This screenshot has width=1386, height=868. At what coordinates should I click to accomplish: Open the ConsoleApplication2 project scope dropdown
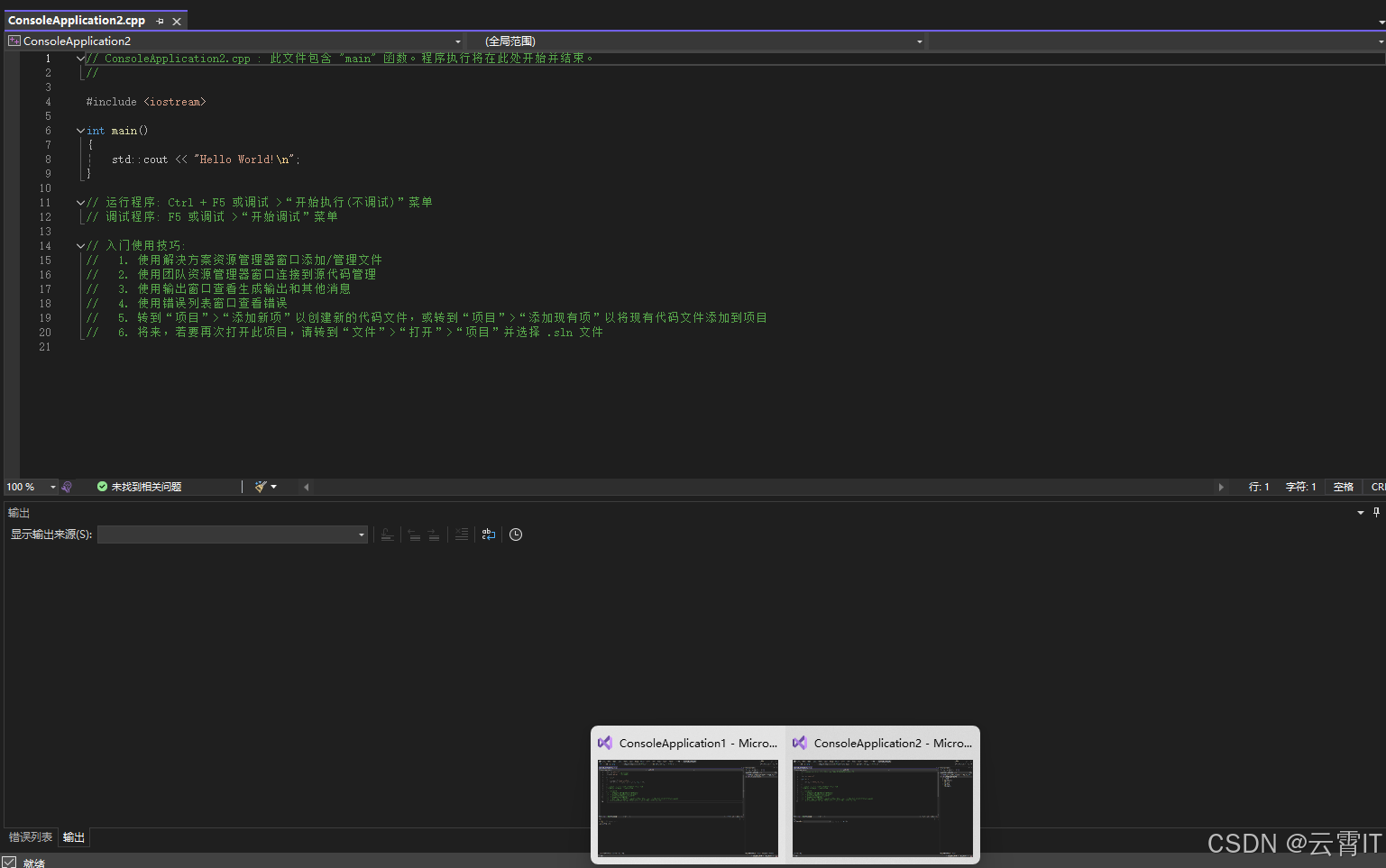click(x=457, y=41)
